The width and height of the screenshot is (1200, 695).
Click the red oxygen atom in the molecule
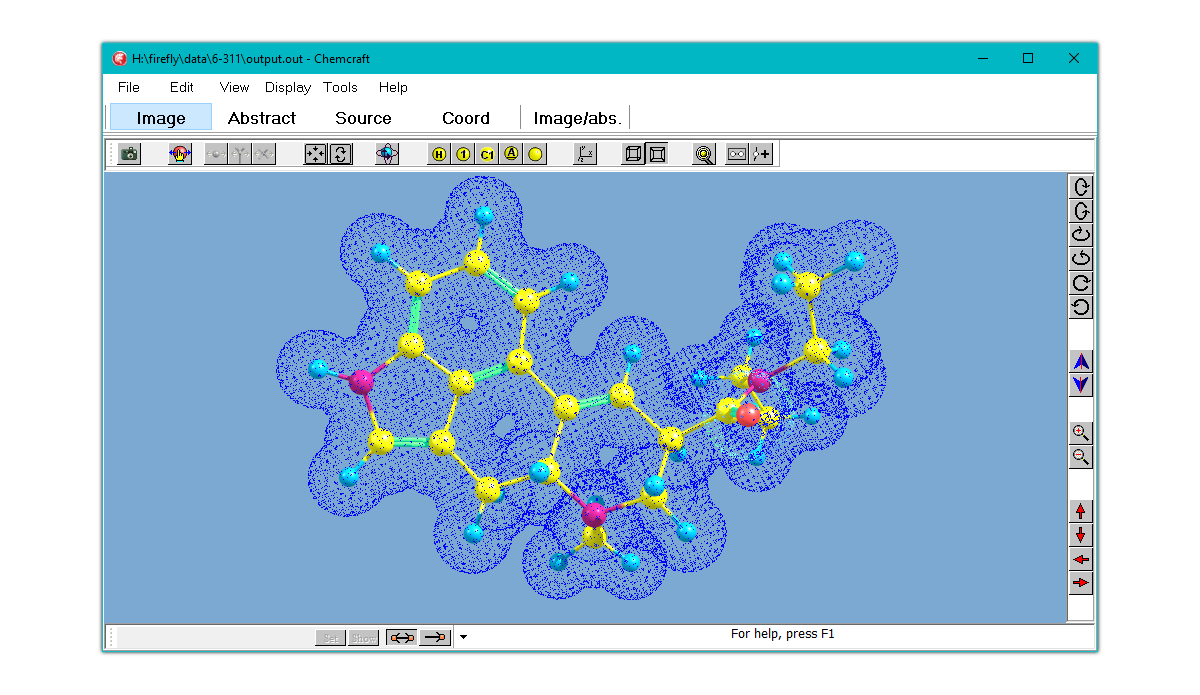coord(748,414)
